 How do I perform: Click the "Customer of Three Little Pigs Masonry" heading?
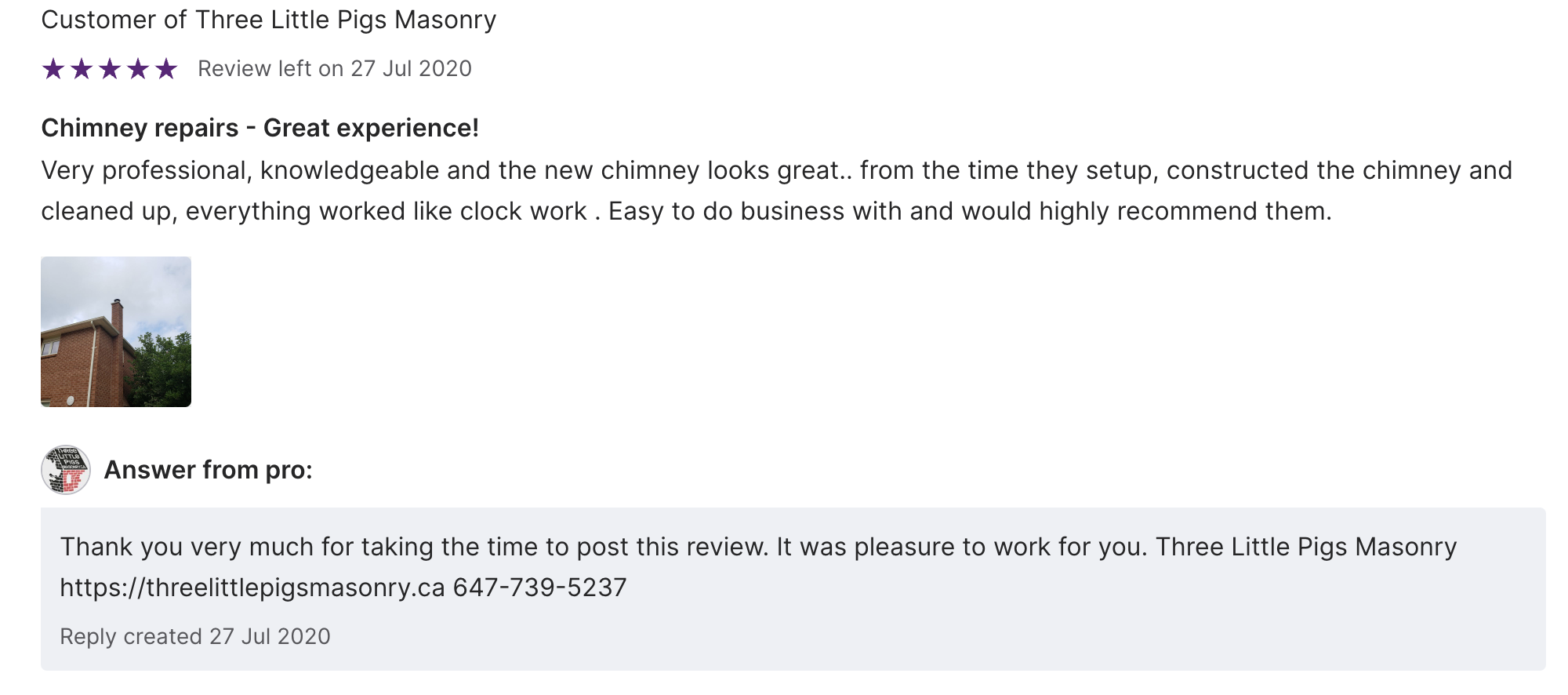coord(268,20)
